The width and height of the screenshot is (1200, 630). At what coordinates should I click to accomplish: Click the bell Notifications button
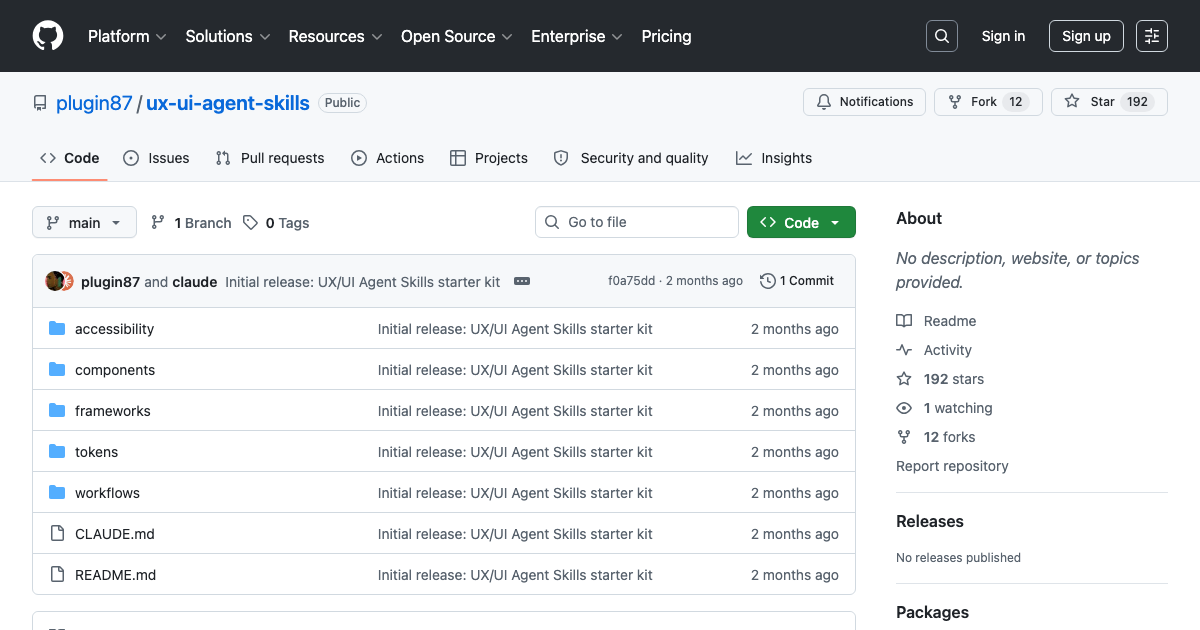pos(865,102)
